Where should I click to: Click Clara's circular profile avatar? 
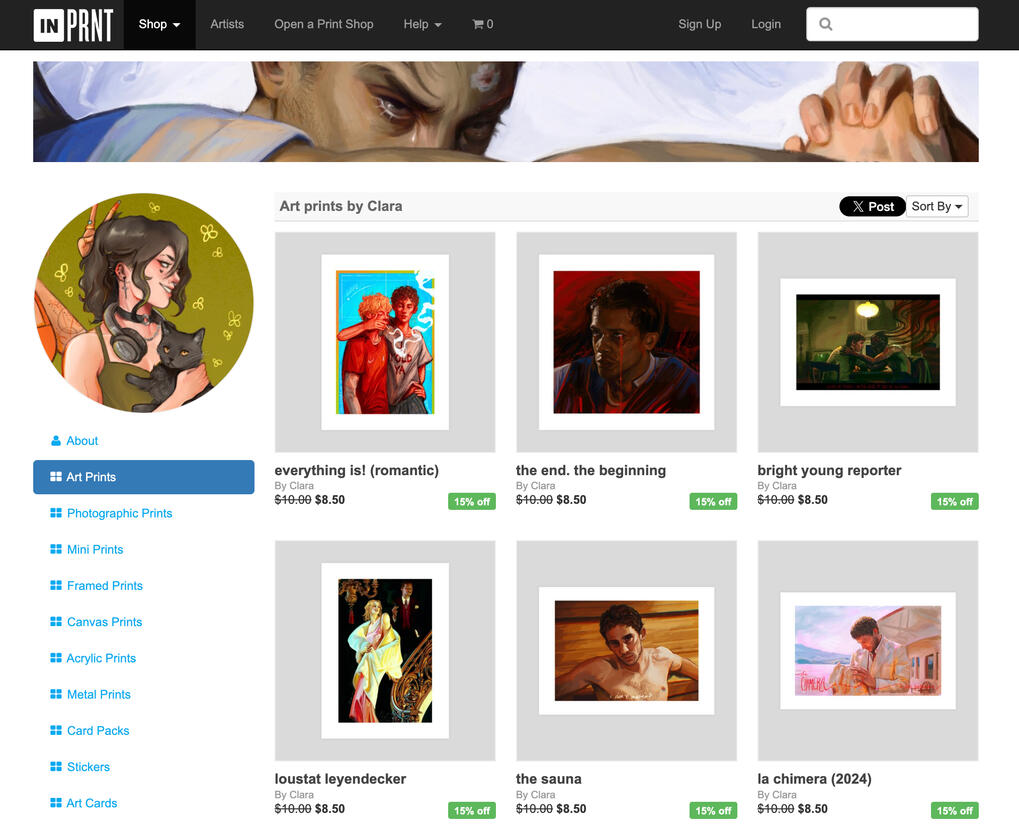coord(144,303)
